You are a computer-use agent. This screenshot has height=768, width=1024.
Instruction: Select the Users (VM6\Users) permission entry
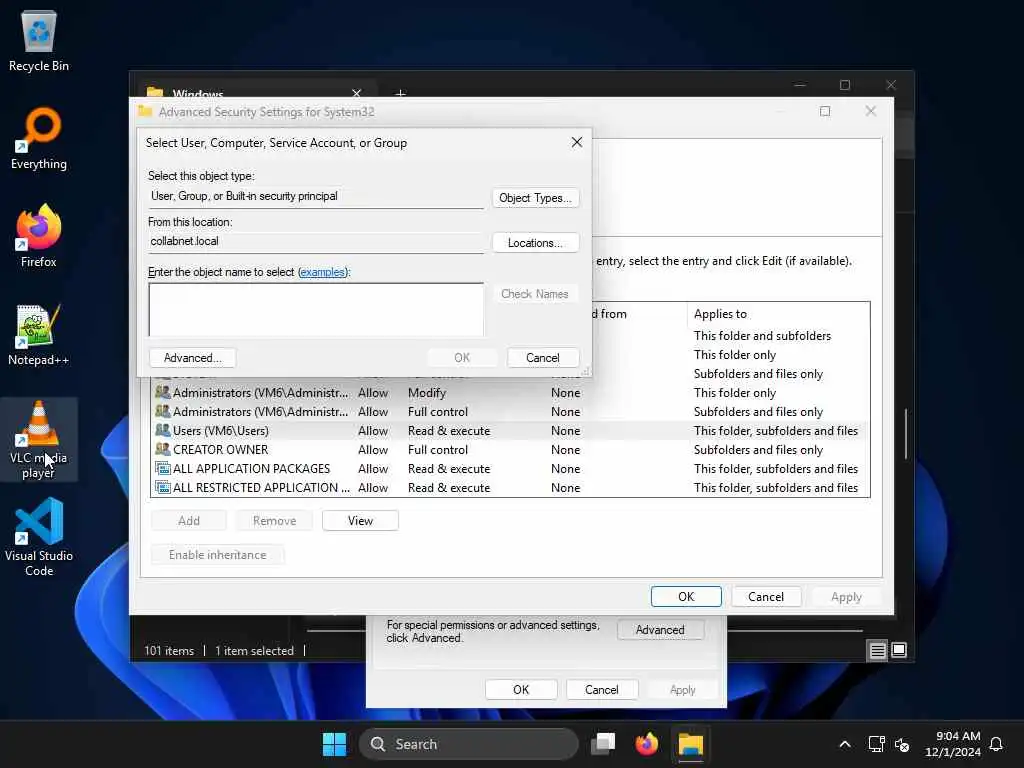509,431
